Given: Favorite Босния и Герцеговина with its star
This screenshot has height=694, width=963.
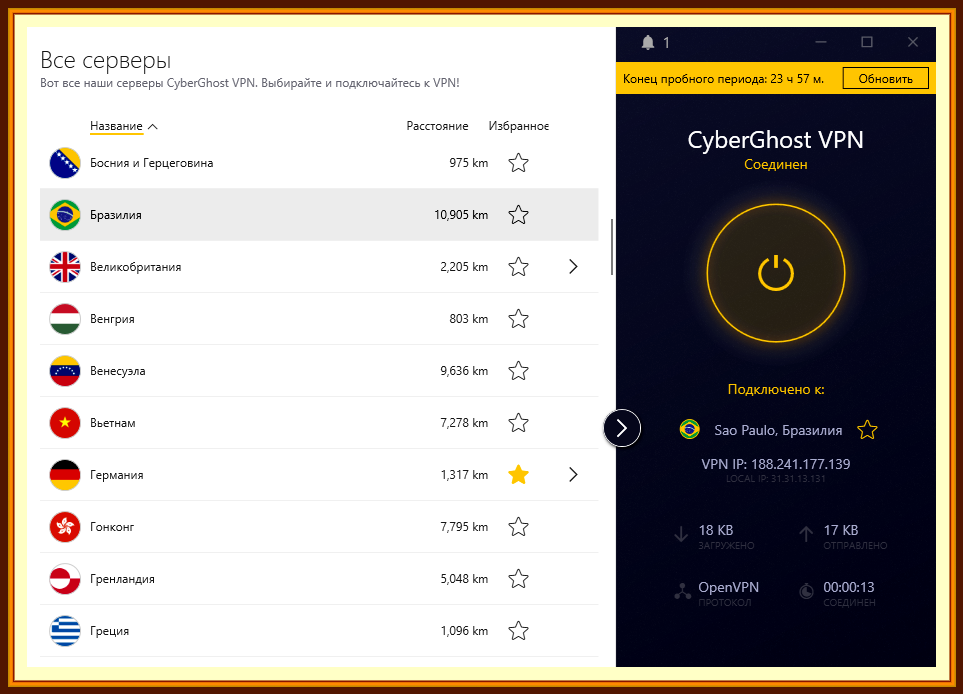Looking at the screenshot, I should (518, 163).
